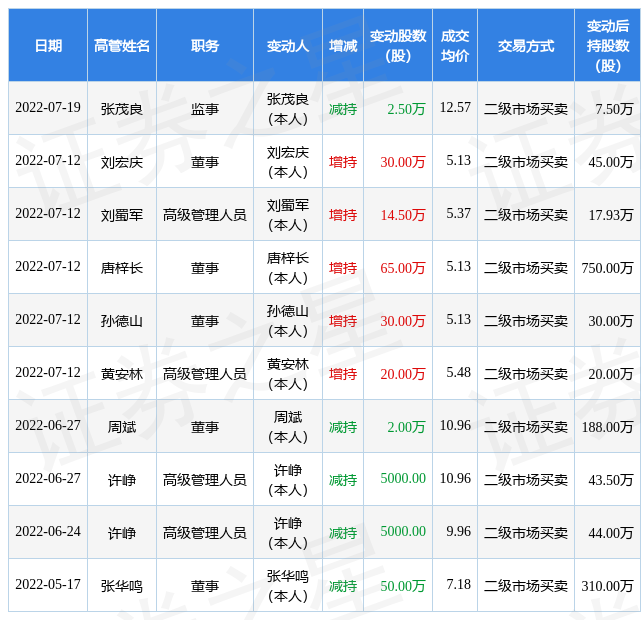This screenshot has width=641, height=620.
Task: Click the 职务 column header
Action: (205, 45)
